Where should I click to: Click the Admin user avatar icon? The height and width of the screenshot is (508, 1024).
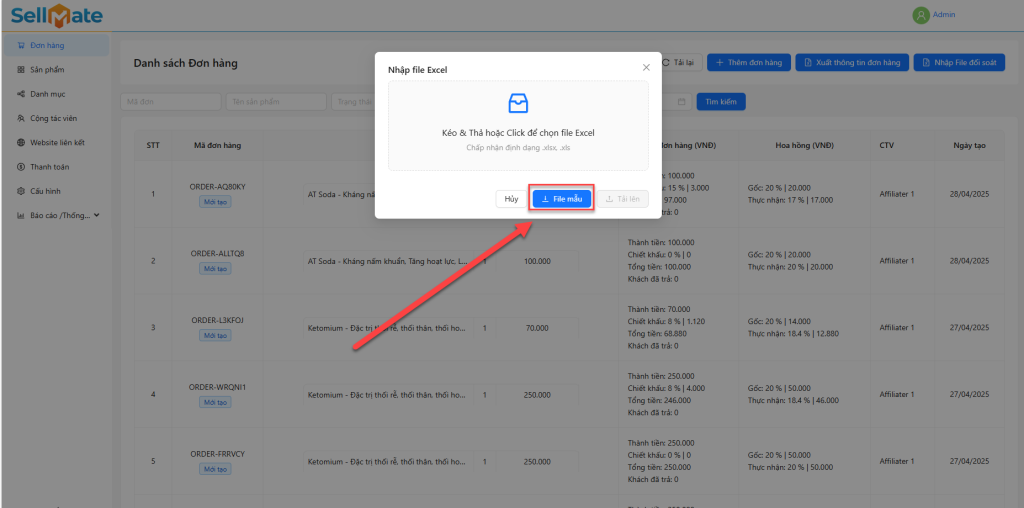pos(920,15)
